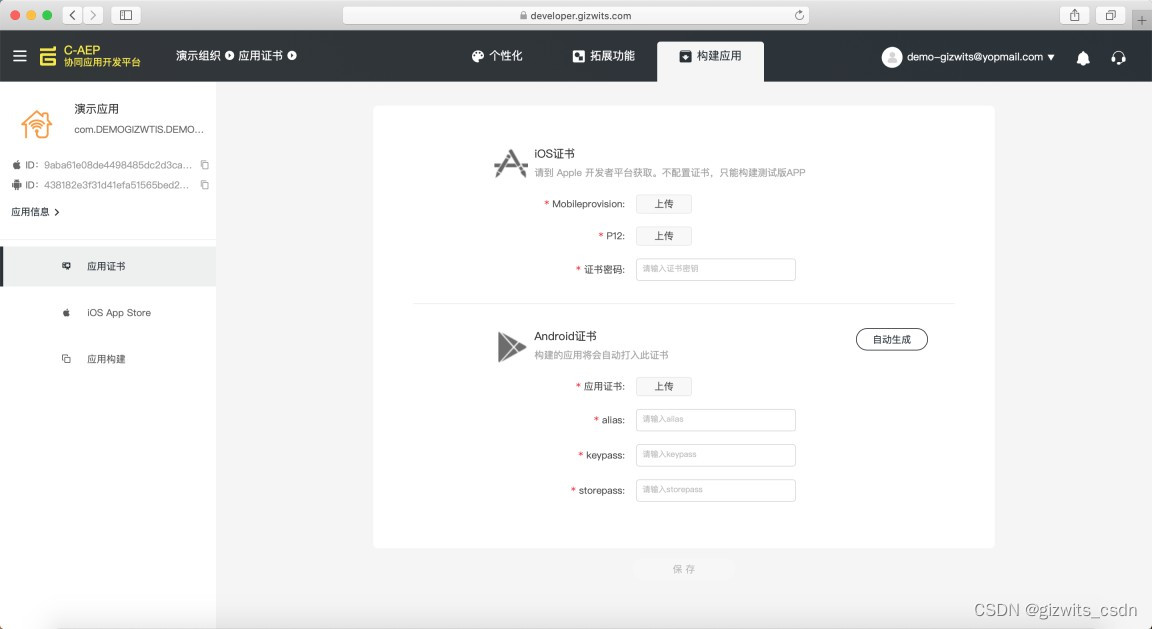Switch to the 拓展功能 tab
This screenshot has height=629, width=1152.
[603, 56]
